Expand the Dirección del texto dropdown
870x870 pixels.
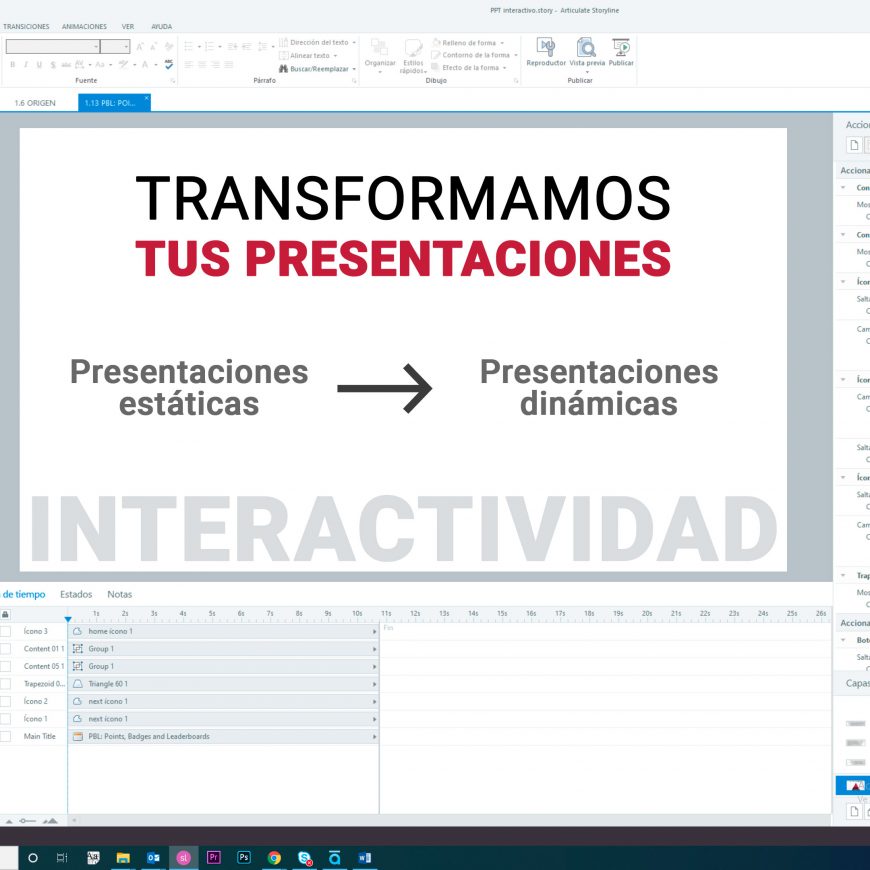354,43
